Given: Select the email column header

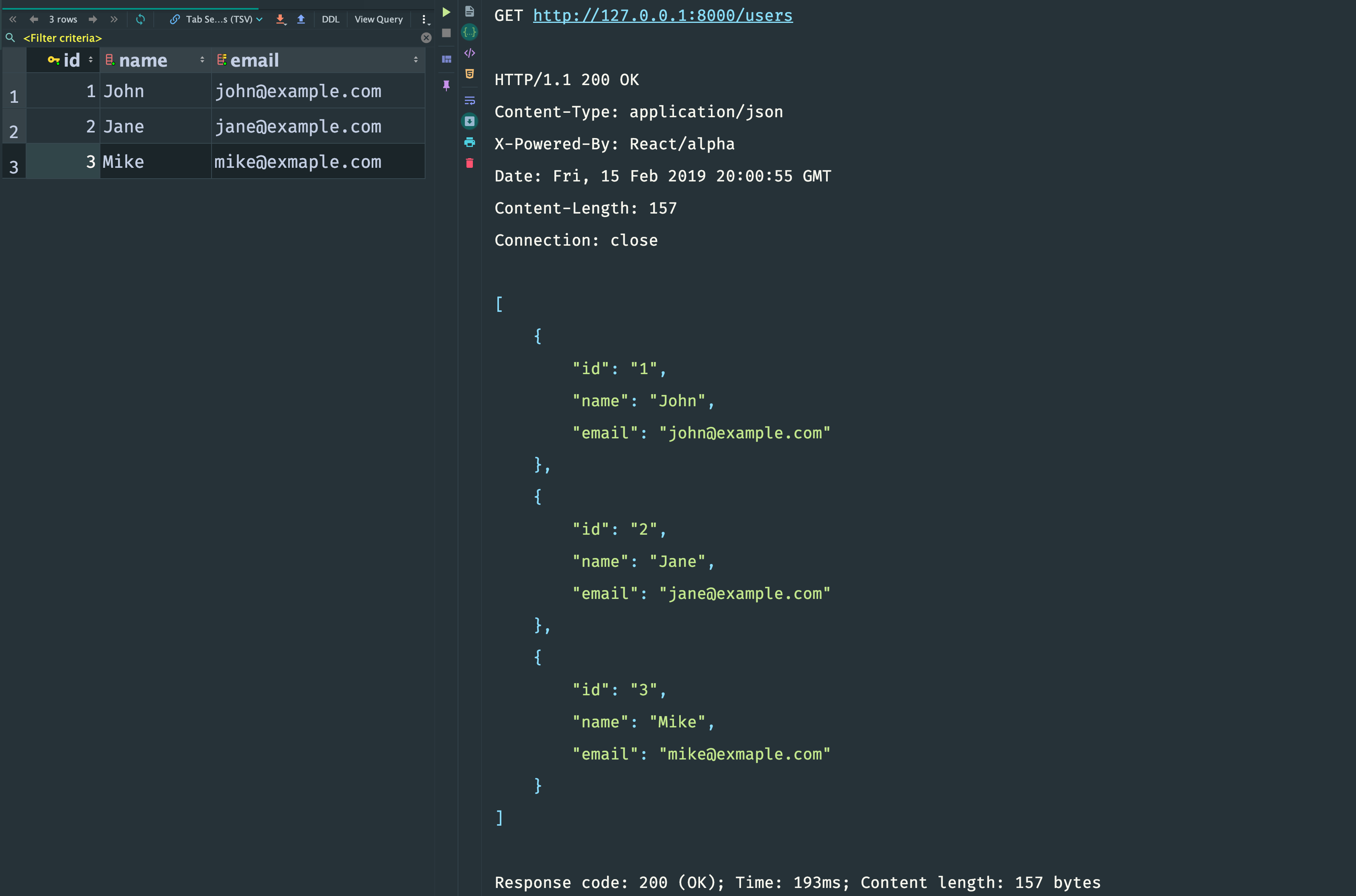Looking at the screenshot, I should tap(318, 60).
